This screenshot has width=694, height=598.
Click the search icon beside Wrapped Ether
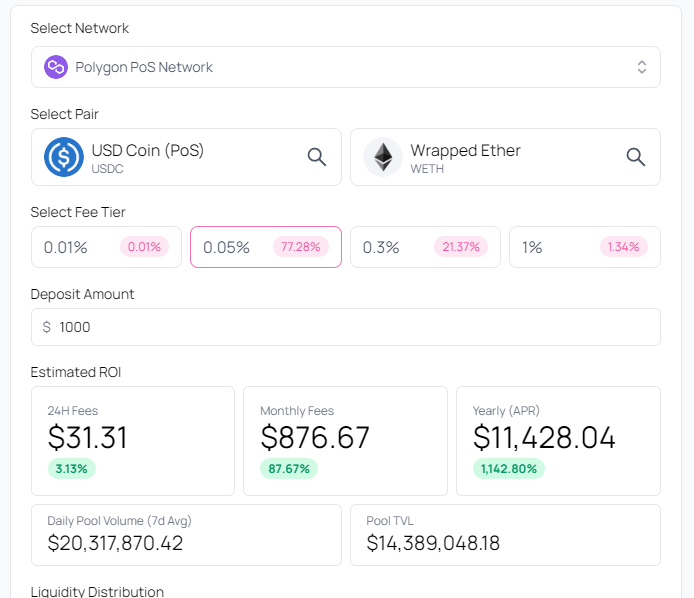[x=635, y=157]
